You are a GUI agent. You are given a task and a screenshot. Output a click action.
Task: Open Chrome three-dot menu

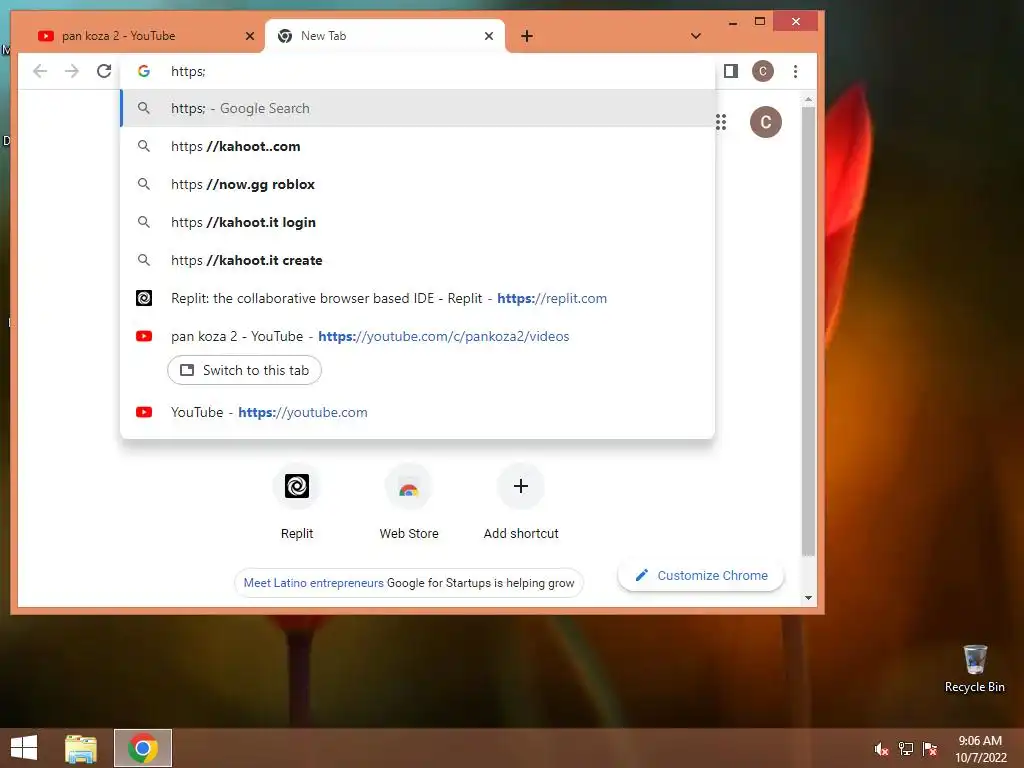click(x=795, y=71)
